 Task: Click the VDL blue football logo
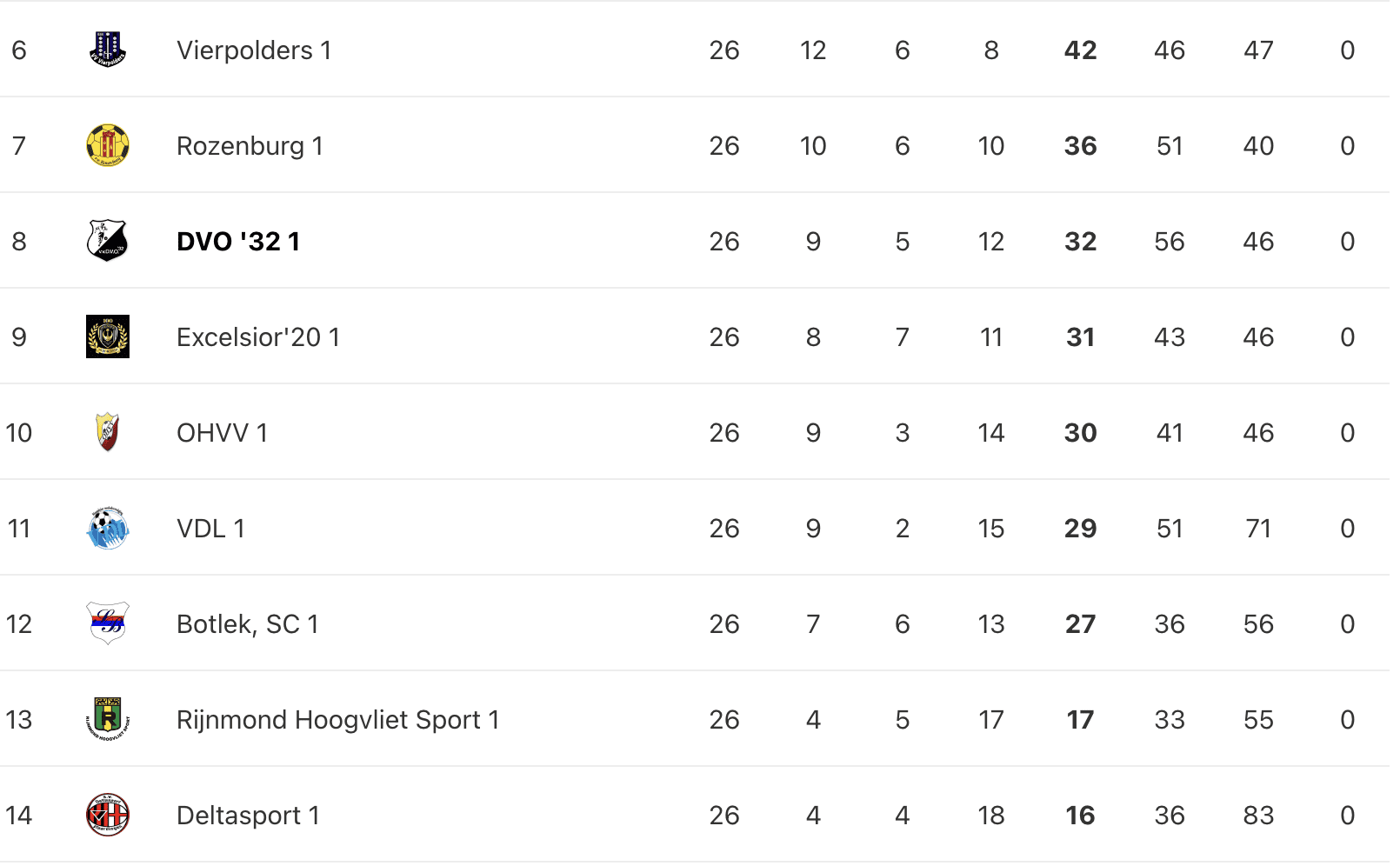point(108,528)
